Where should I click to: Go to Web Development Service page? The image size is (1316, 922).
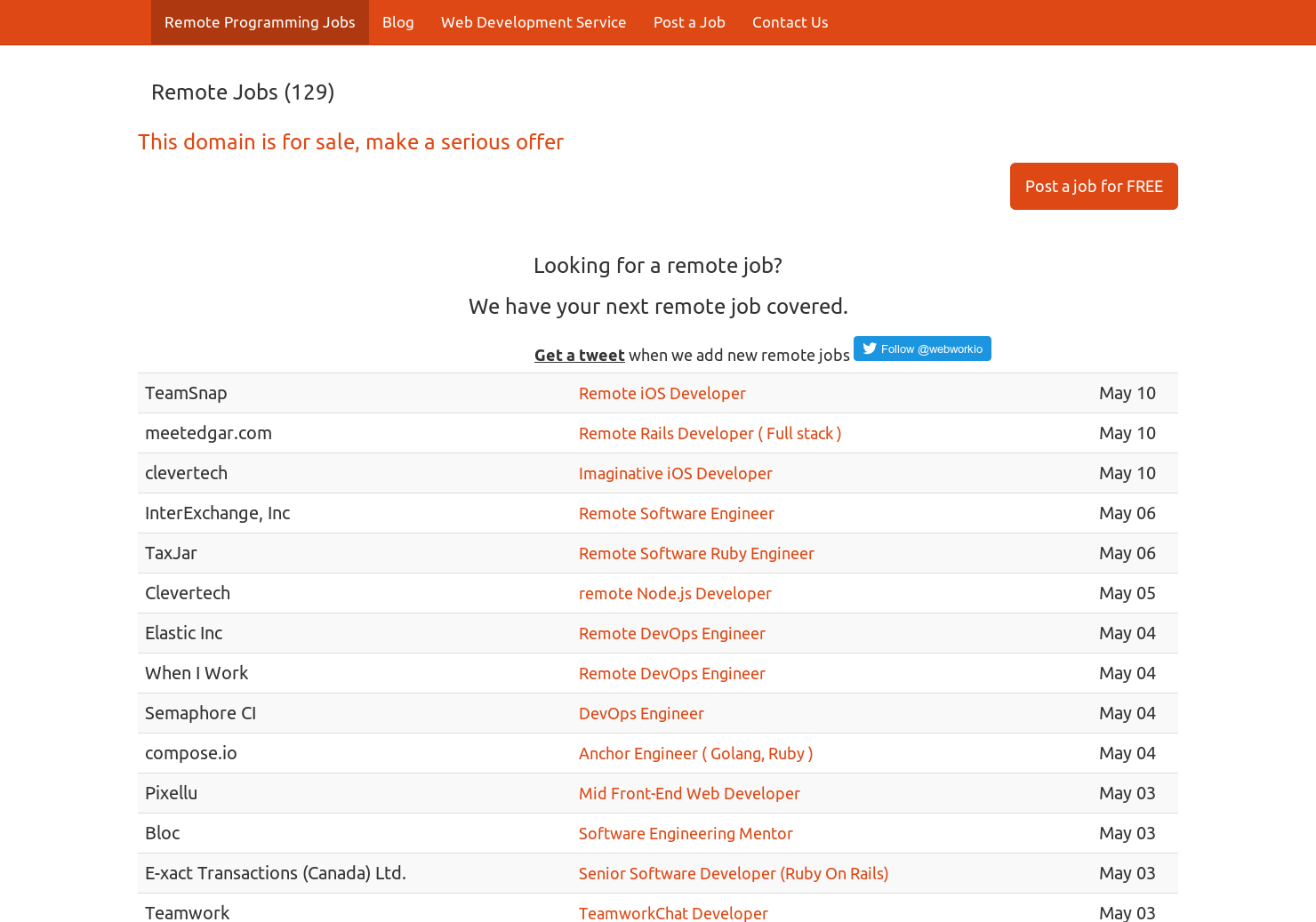pyautogui.click(x=533, y=21)
